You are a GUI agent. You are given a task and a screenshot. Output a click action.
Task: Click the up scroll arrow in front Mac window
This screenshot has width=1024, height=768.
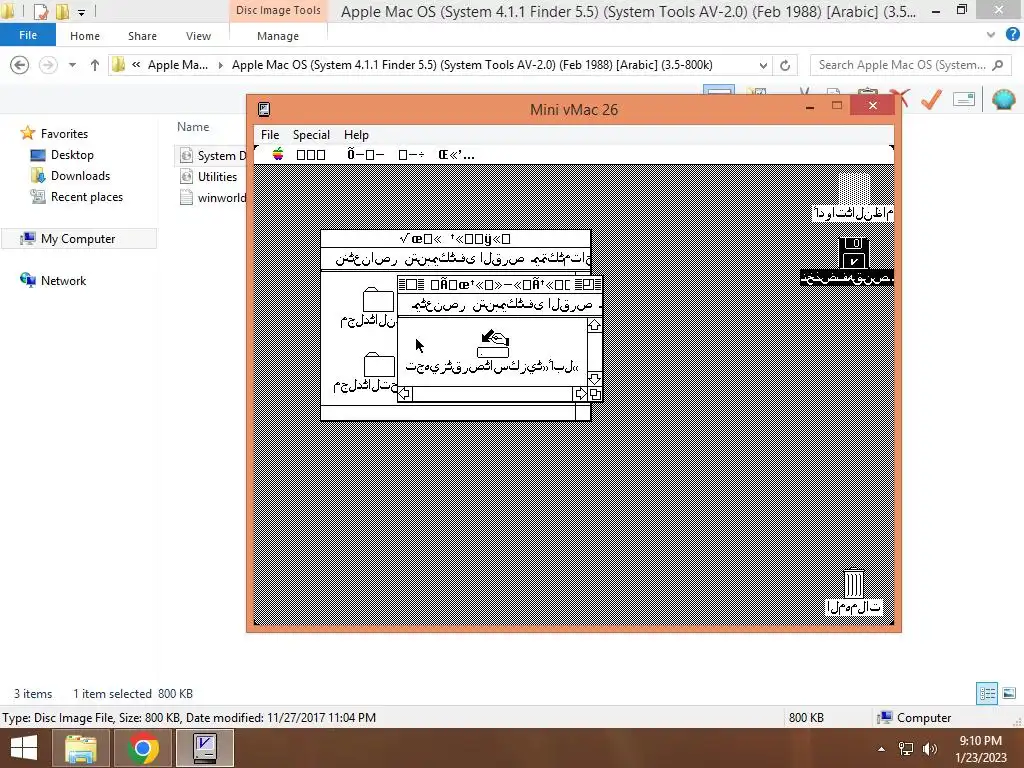(594, 325)
